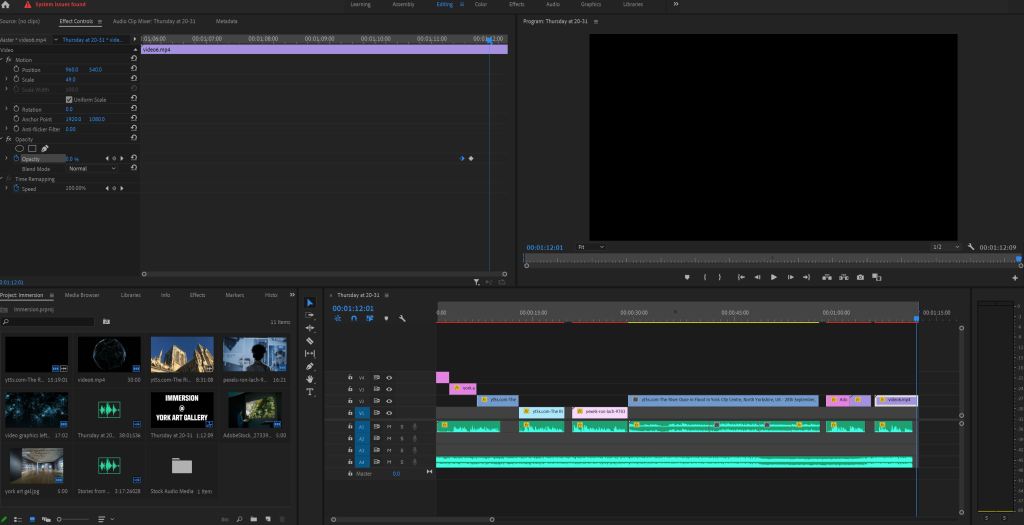Open the York Art Gallery title thumbnail
Image resolution: width=1024 pixels, height=525 pixels.
182,410
